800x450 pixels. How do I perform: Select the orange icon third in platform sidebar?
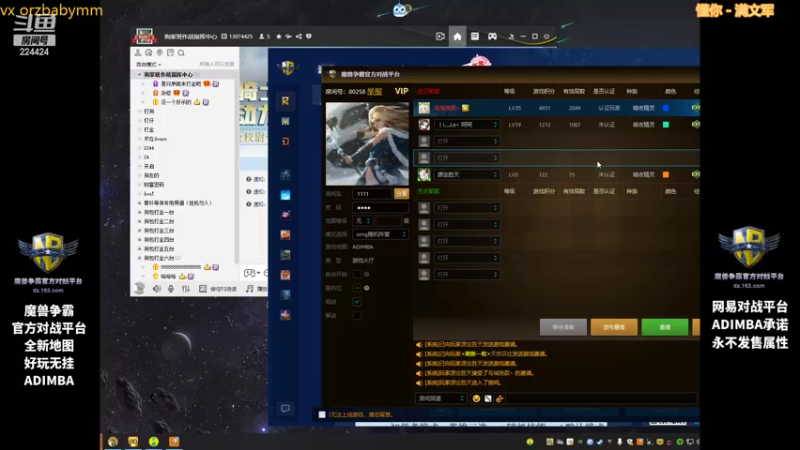tap(285, 141)
